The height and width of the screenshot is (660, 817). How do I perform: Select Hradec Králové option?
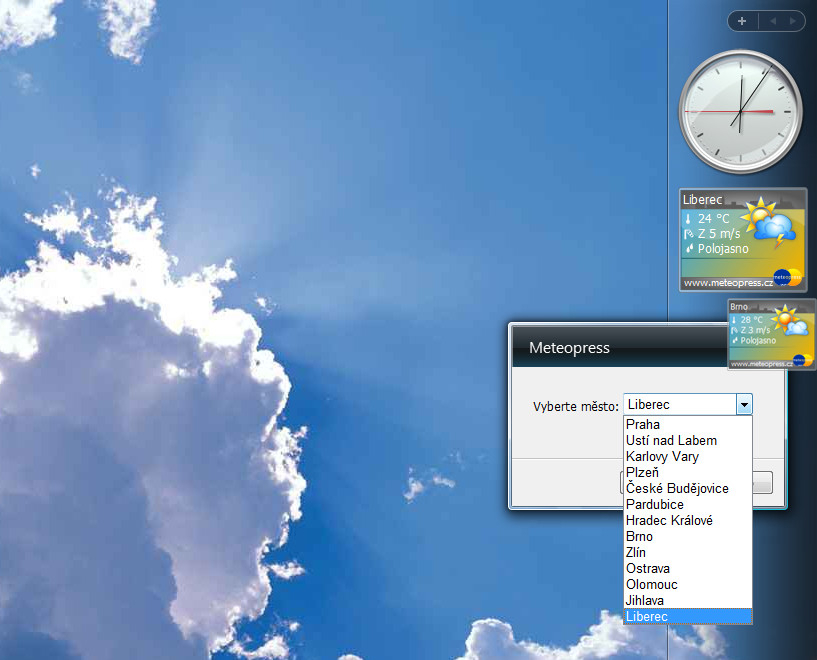(x=688, y=520)
